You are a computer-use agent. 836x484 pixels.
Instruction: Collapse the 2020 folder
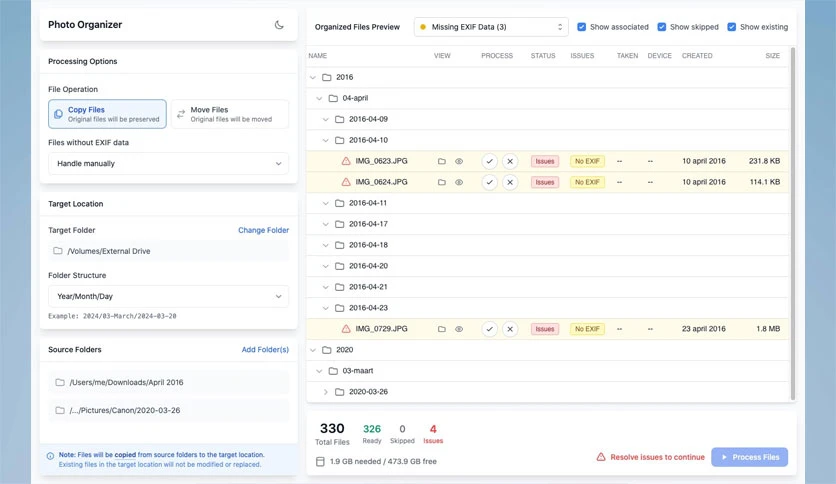coord(313,350)
